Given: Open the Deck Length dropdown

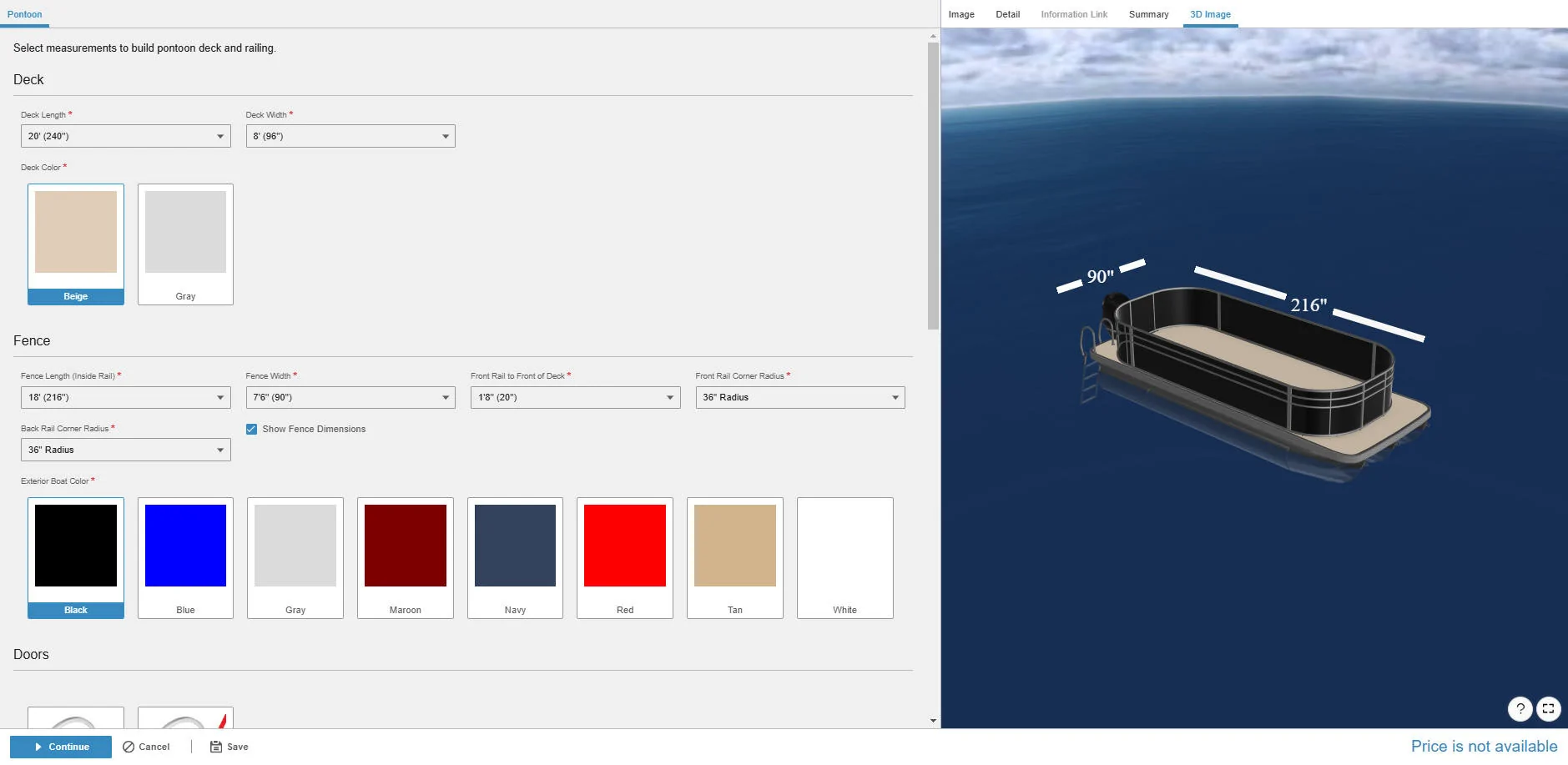Looking at the screenshot, I should pos(126,136).
